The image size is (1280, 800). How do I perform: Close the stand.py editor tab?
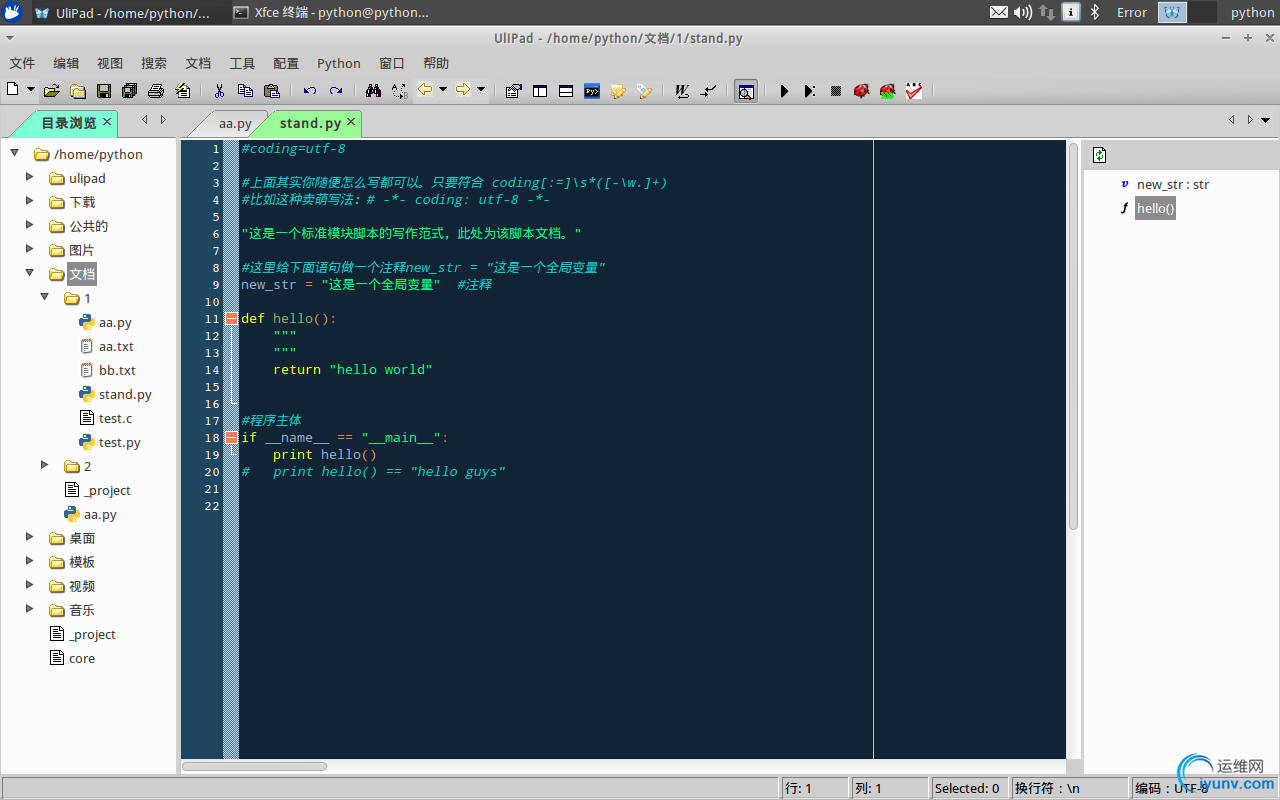pos(352,122)
